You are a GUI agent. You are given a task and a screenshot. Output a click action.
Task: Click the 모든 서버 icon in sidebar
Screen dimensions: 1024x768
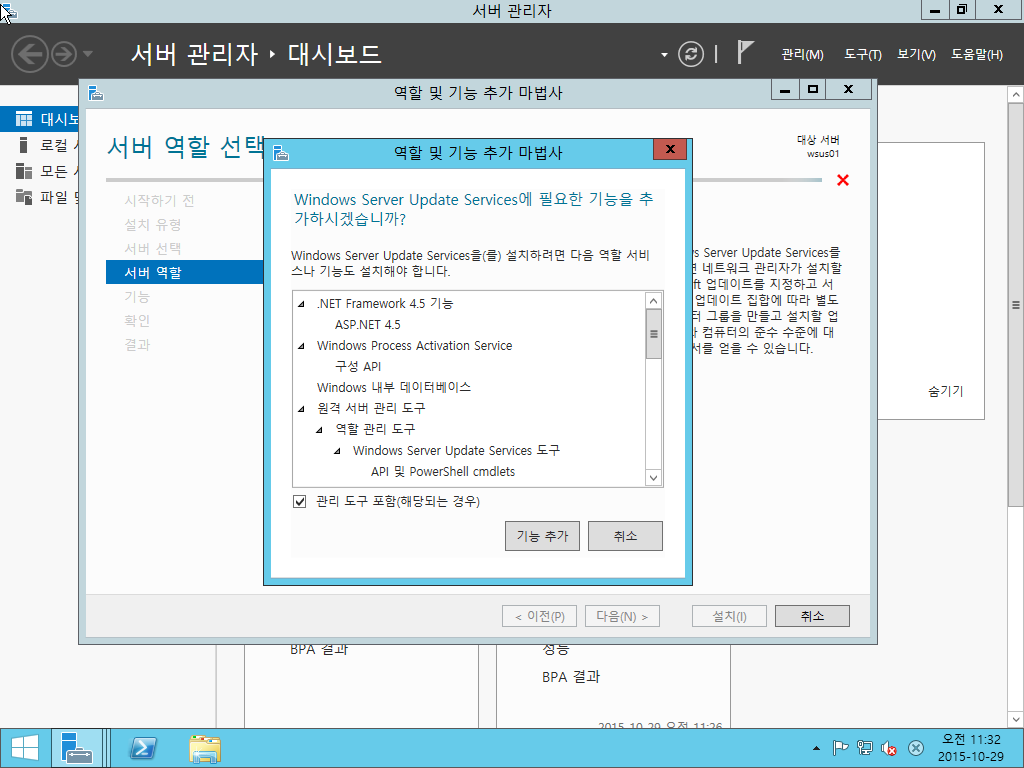[x=24, y=171]
